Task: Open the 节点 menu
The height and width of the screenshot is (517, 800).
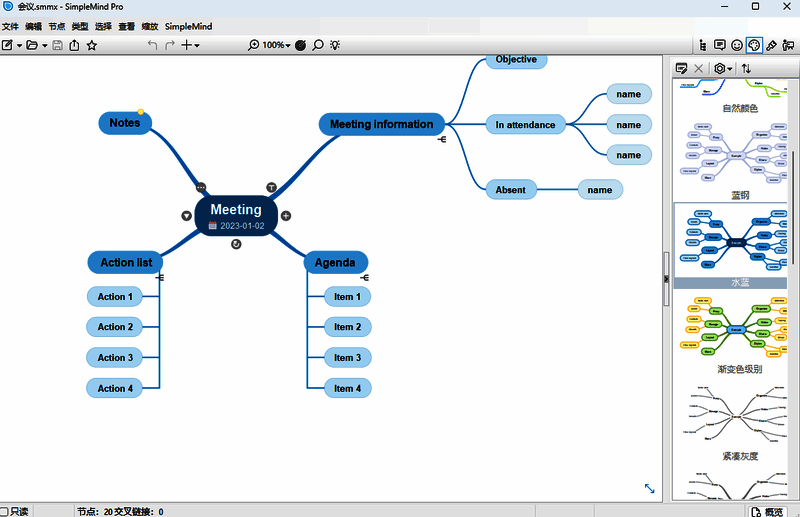Action: point(57,26)
